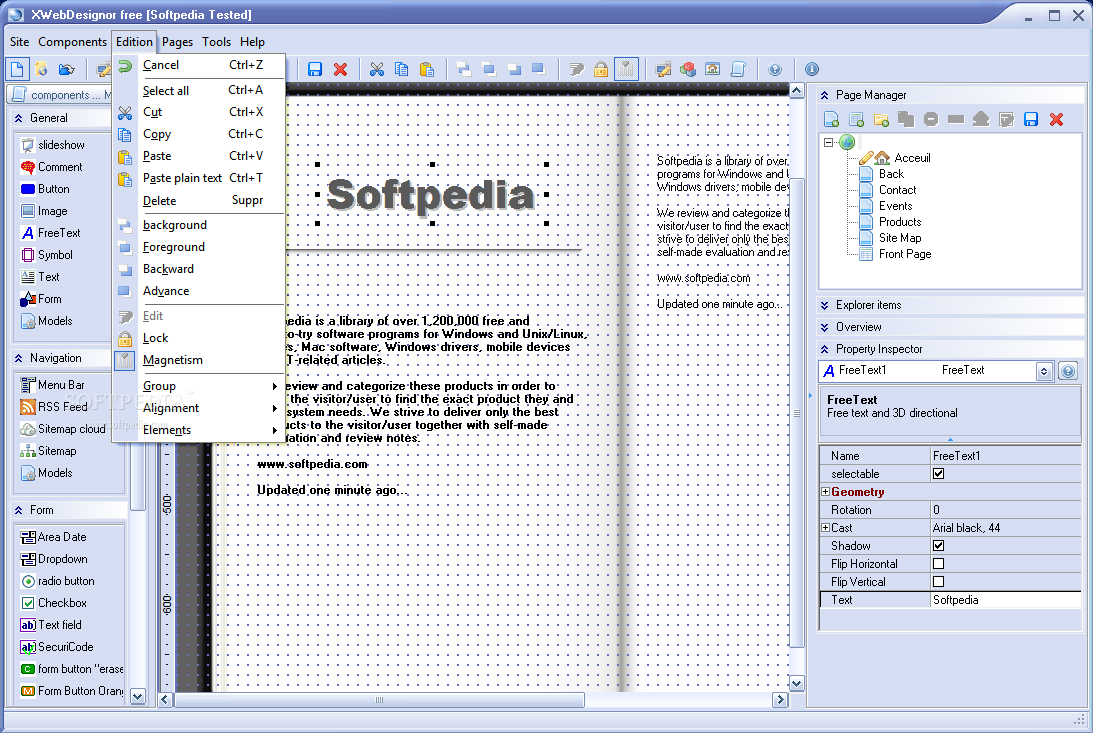Choose Paste plain text menu entry
The height and width of the screenshot is (733, 1093).
tap(199, 178)
